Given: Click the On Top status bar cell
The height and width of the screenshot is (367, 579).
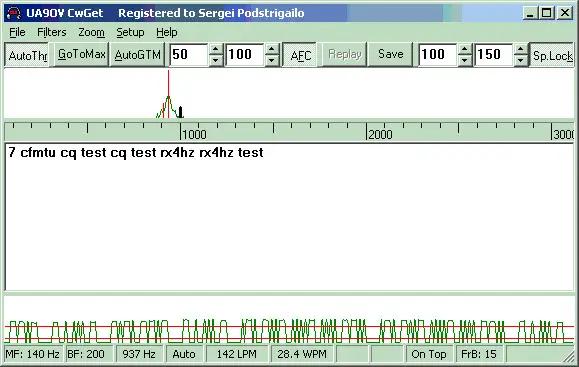Looking at the screenshot, I should point(428,354).
